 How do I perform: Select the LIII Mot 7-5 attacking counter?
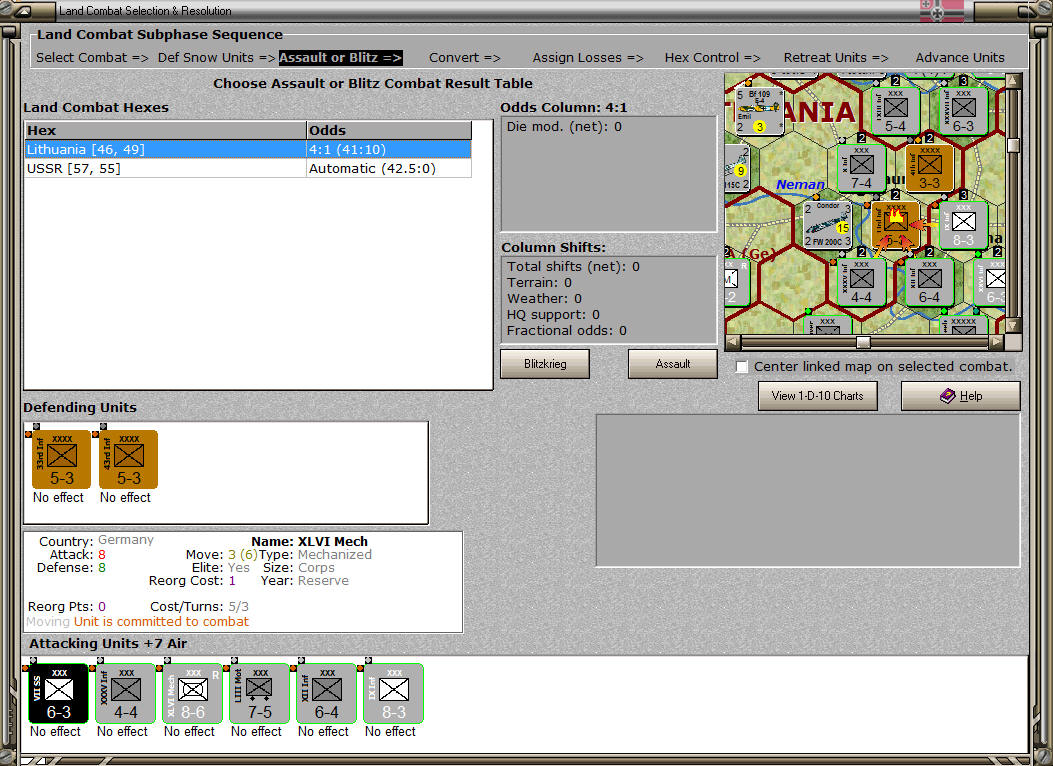click(259, 693)
